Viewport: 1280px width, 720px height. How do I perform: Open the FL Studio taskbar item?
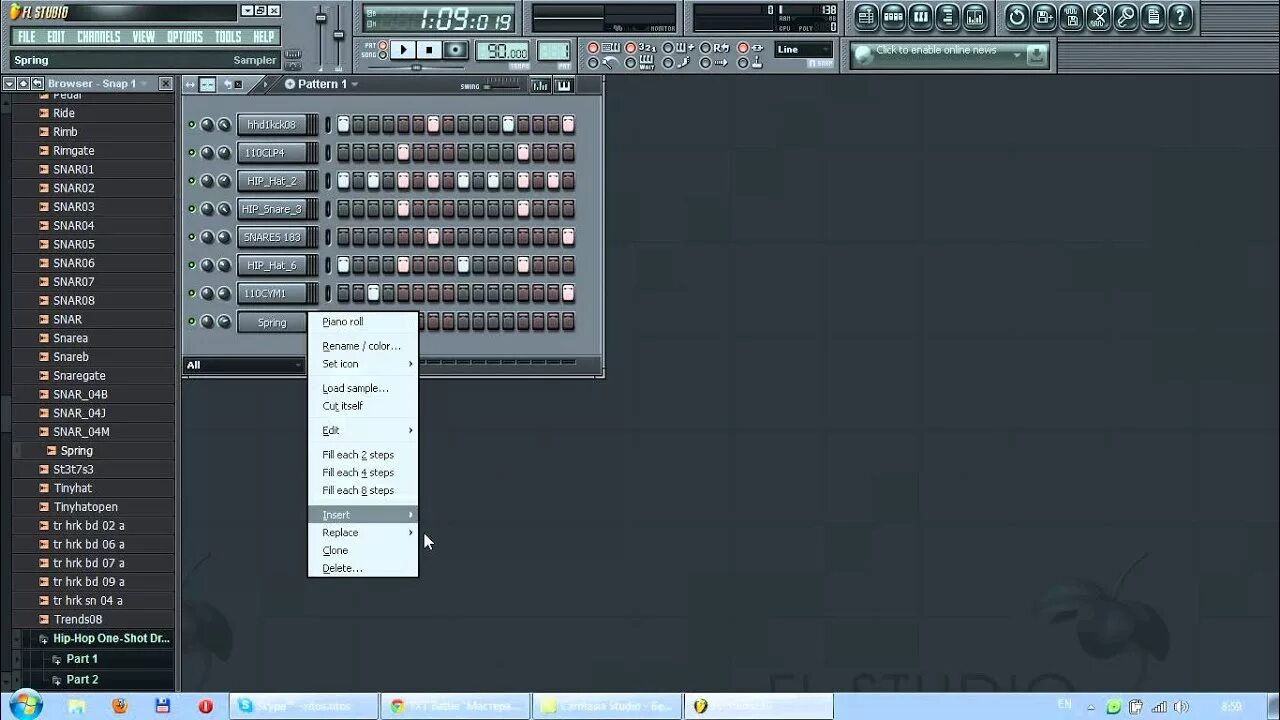[x=758, y=706]
